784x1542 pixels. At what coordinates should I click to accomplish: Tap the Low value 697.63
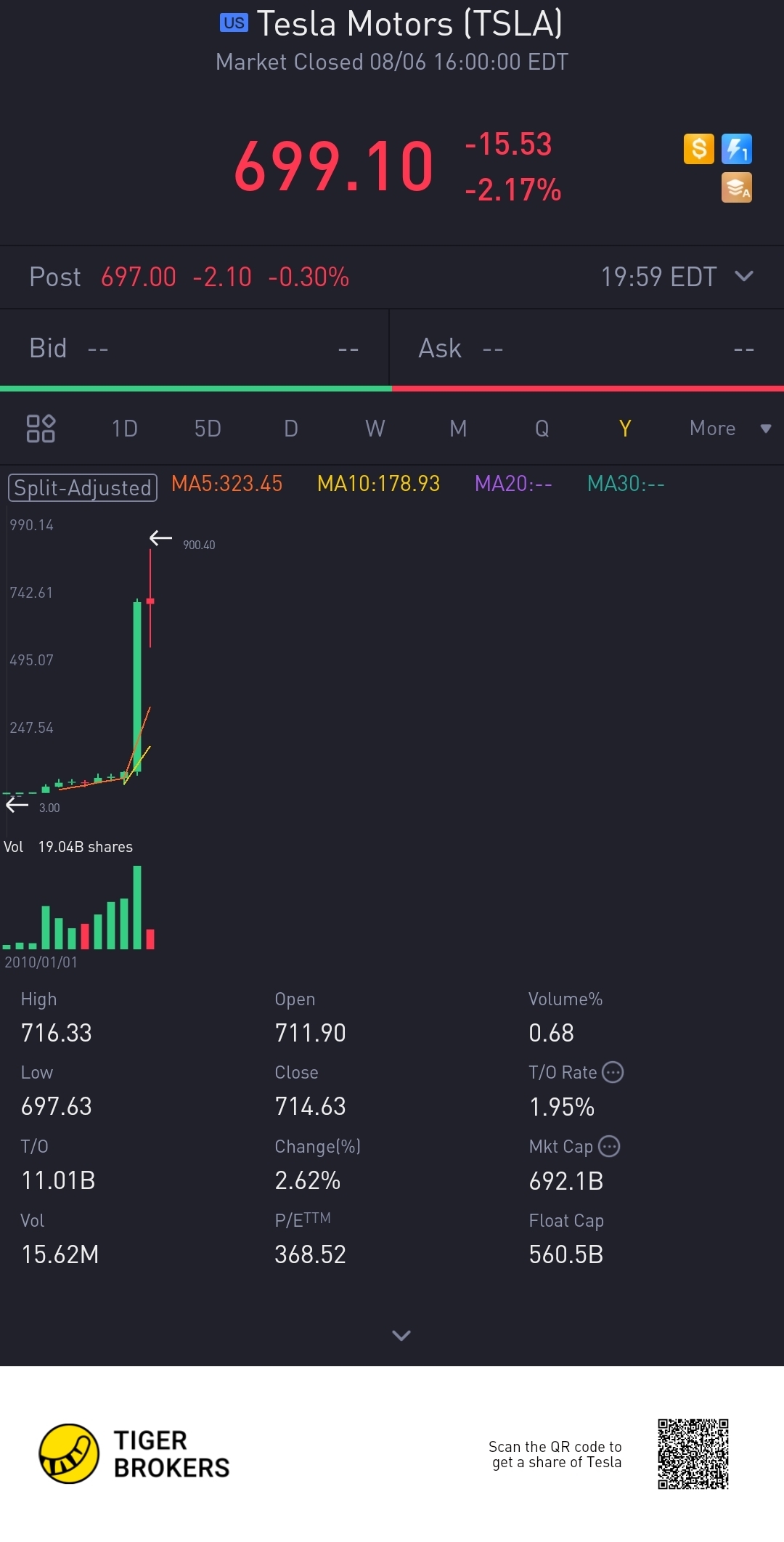[x=57, y=1106]
